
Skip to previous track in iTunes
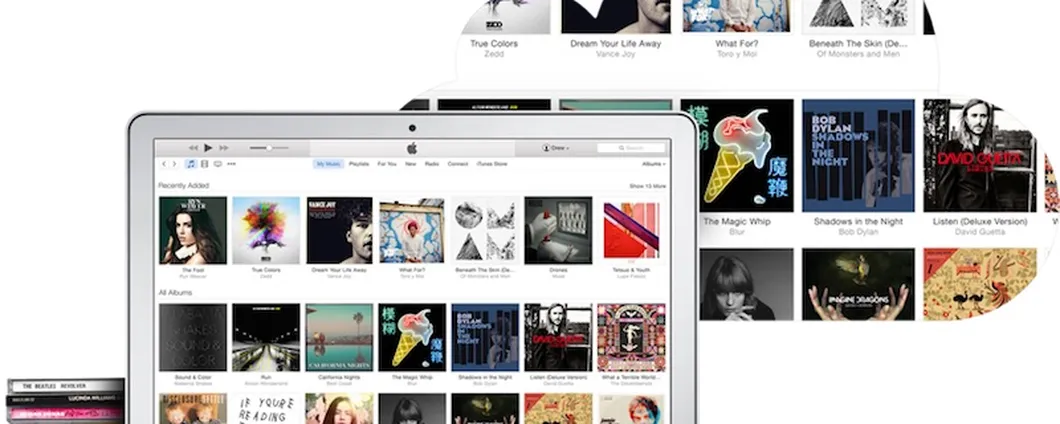(193, 147)
